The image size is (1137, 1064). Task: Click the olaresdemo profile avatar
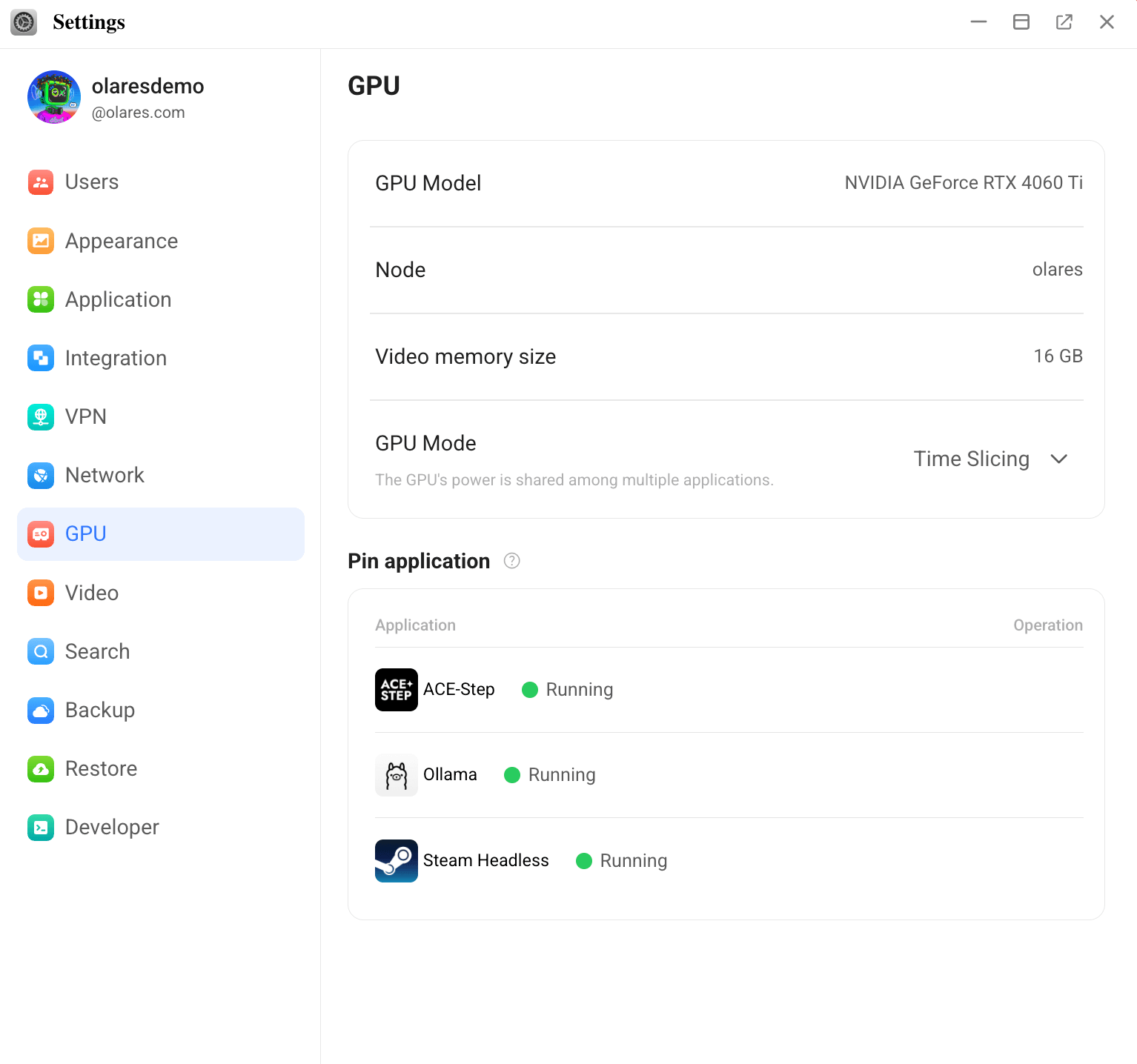point(54,97)
